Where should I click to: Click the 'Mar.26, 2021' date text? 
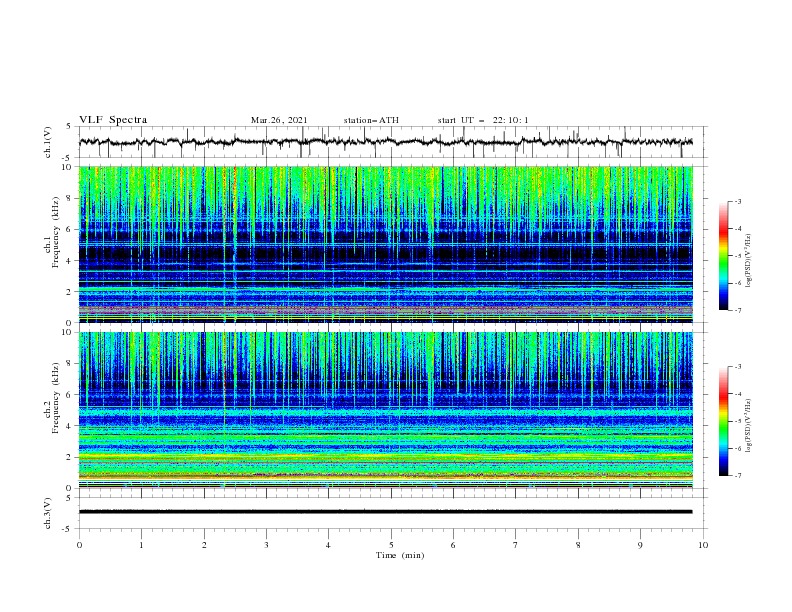point(279,120)
